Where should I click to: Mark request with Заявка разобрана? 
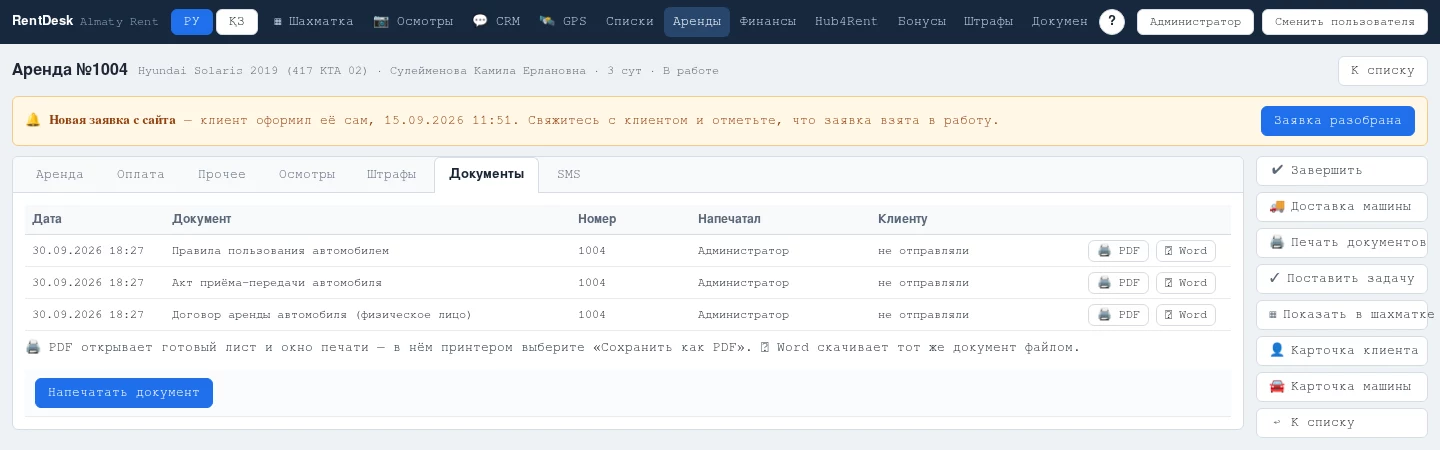click(x=1337, y=121)
